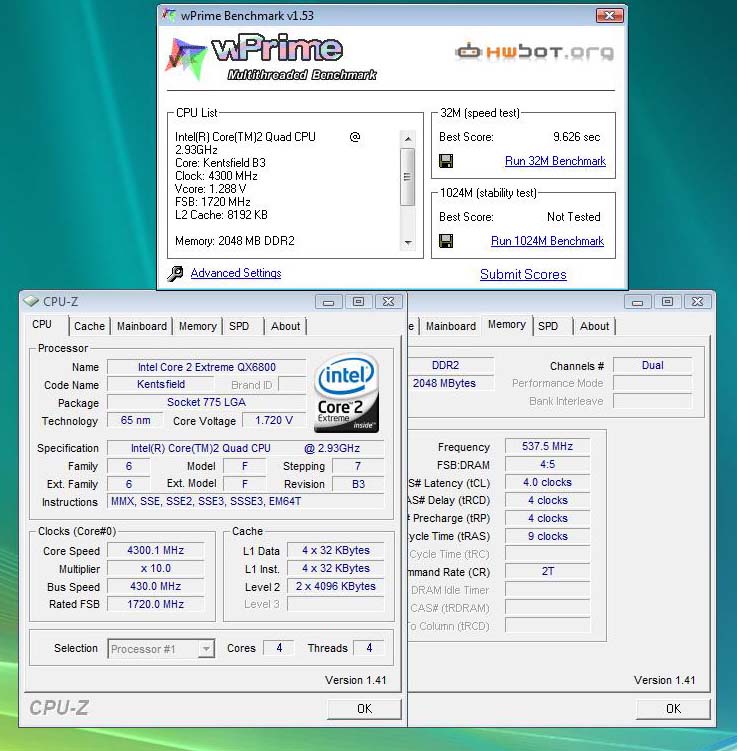This screenshot has width=737, height=751.
Task: Open the Advanced Settings link
Action: (236, 273)
